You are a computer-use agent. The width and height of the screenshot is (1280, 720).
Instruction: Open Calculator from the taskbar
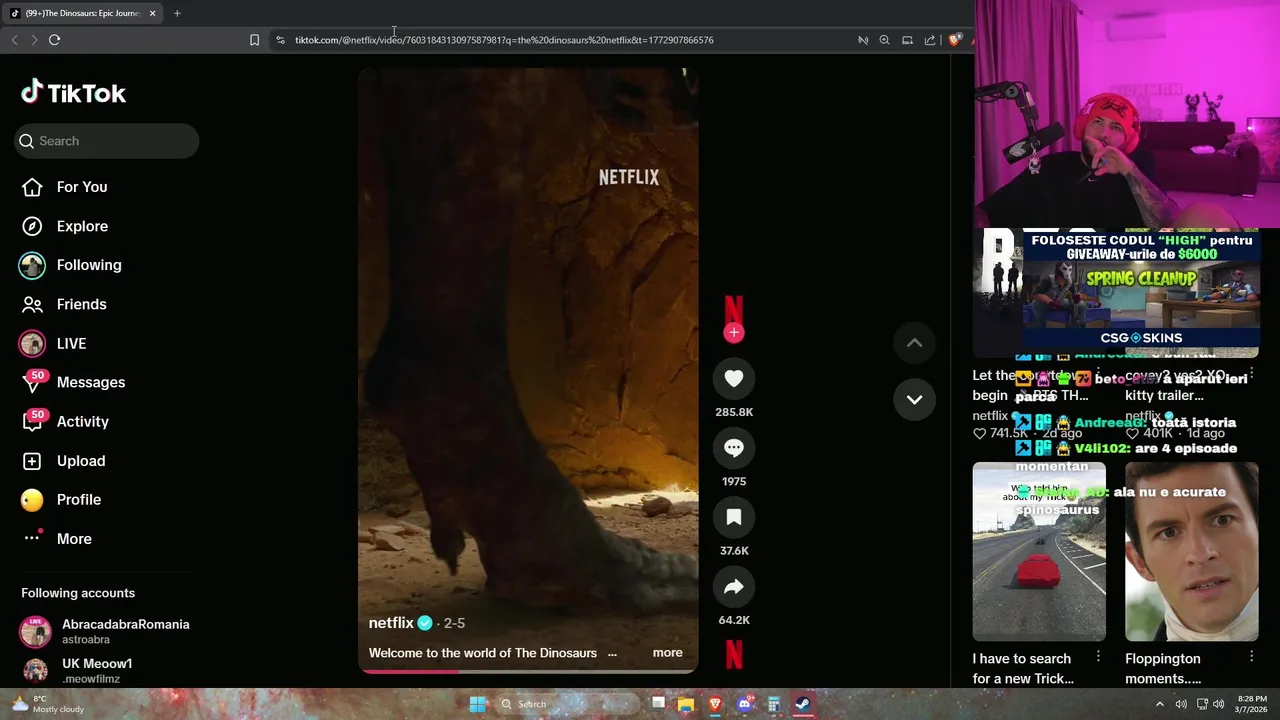(773, 704)
